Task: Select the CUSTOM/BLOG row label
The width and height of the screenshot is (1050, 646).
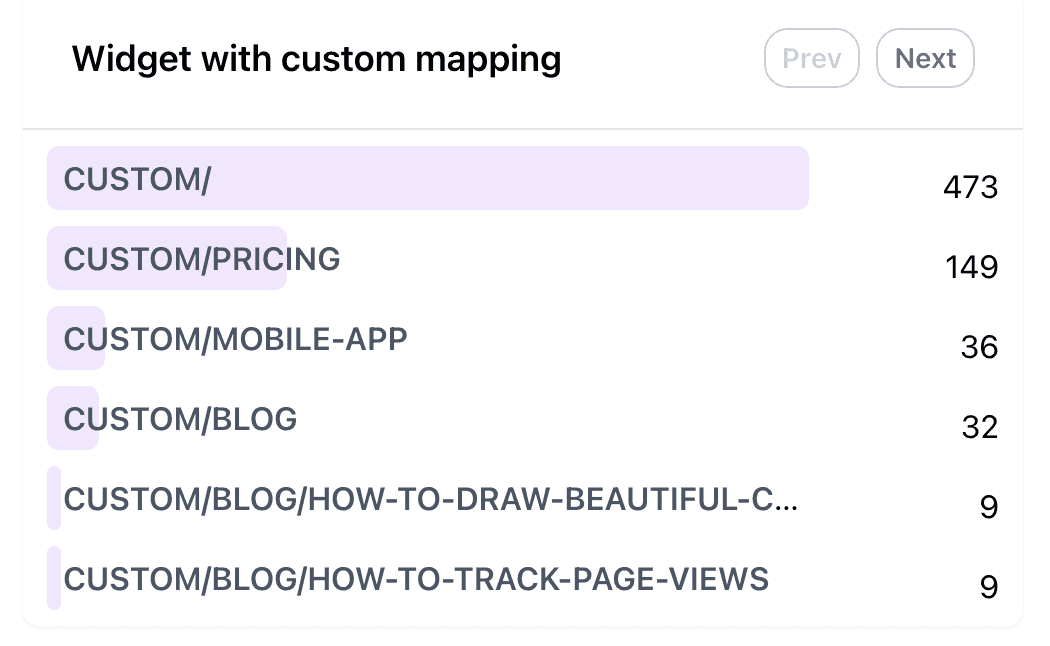Action: tap(181, 419)
